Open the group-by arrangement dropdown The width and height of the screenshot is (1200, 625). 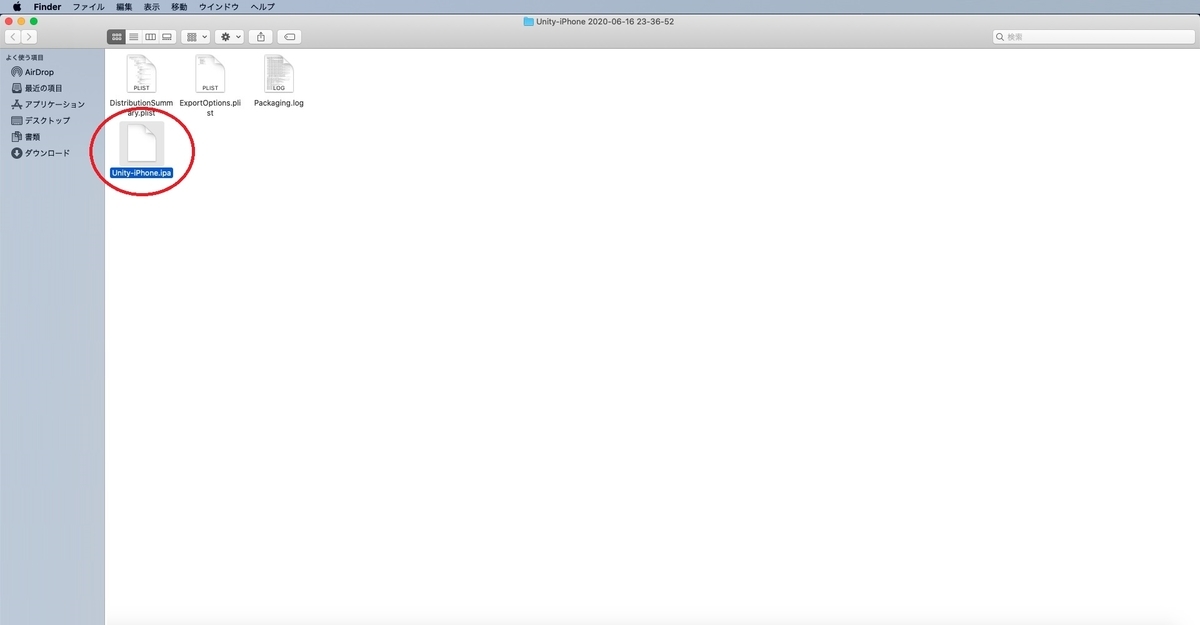tap(195, 37)
